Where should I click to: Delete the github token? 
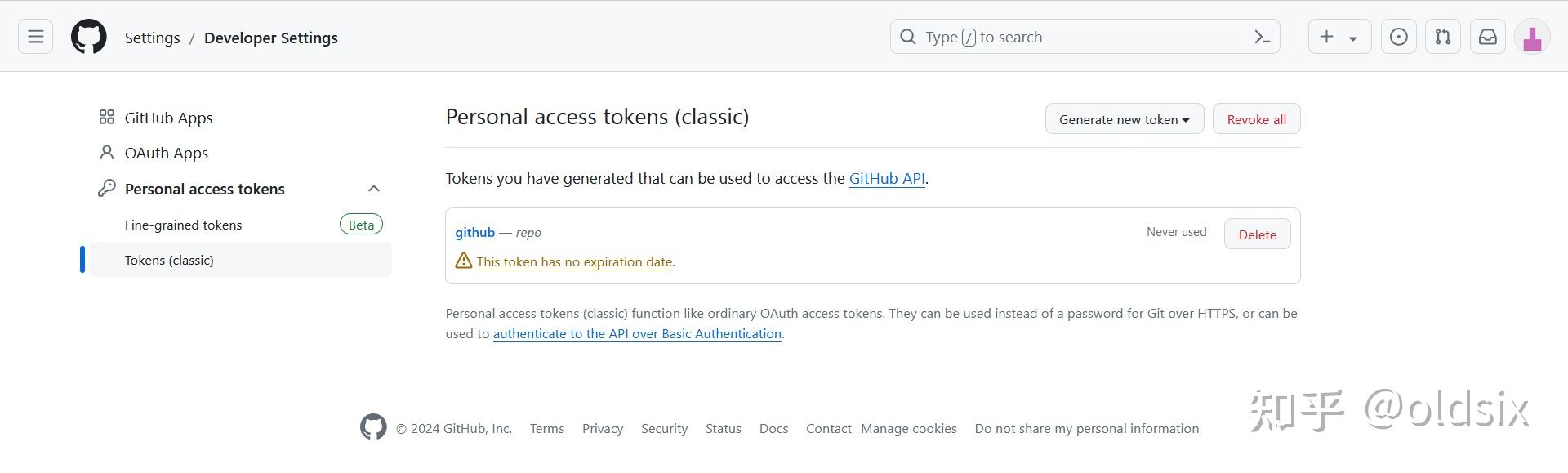1257,234
